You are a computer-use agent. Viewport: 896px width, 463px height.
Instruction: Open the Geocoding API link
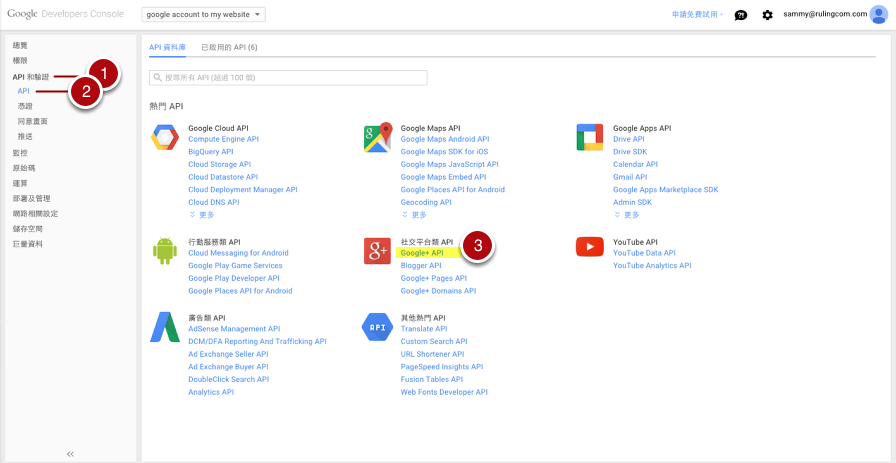point(426,202)
